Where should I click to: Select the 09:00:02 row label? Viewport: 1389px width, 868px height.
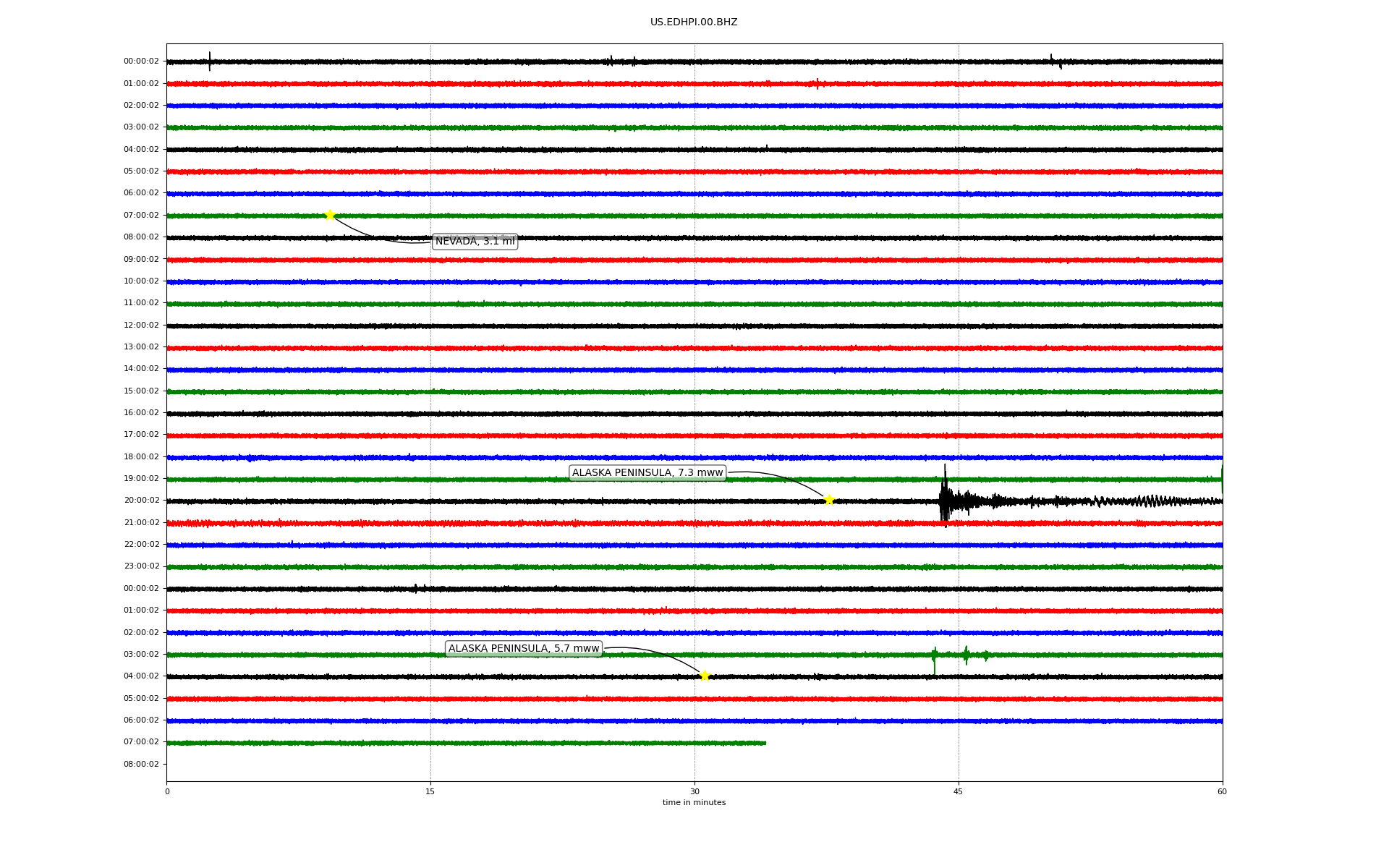pos(141,259)
